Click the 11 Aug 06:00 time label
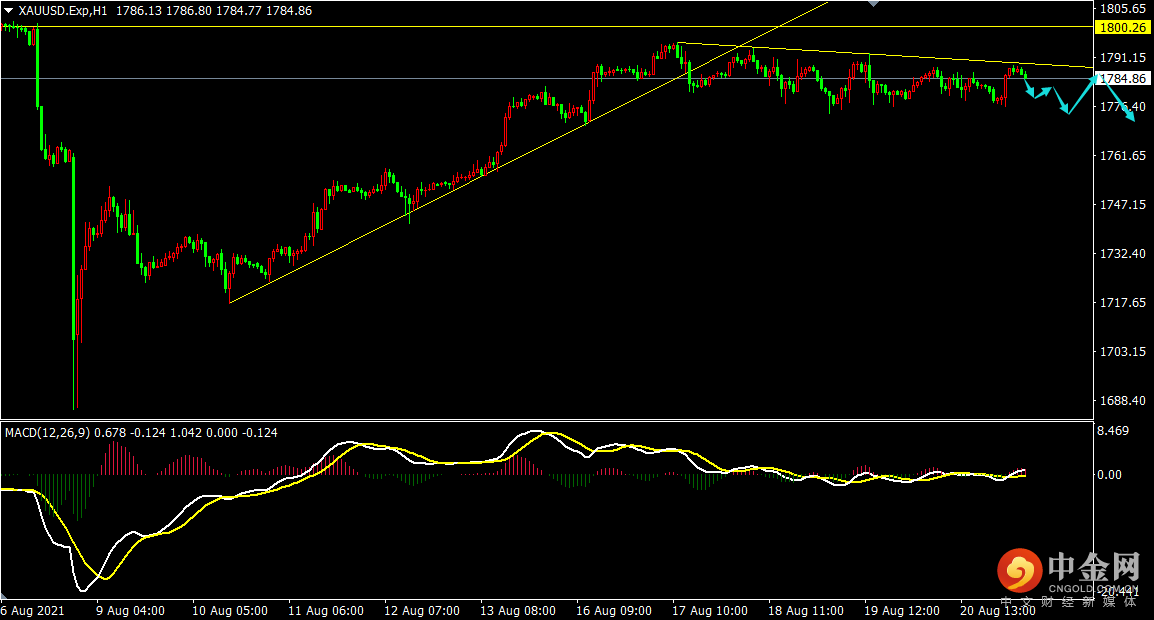Screen dimensions: 1154x620 (x=326, y=611)
